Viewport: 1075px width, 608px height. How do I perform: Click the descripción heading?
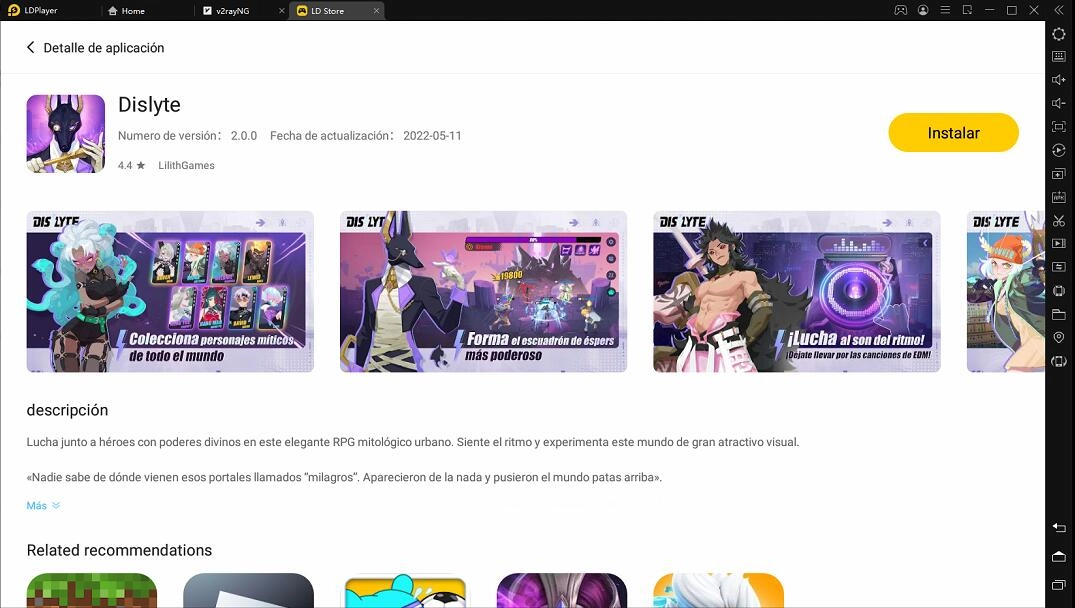click(x=67, y=410)
